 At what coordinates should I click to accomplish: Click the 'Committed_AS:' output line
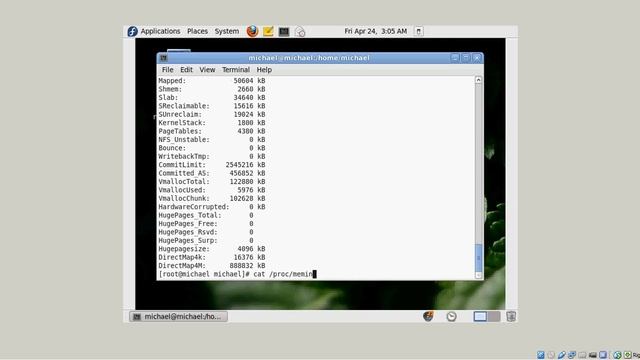click(212, 173)
